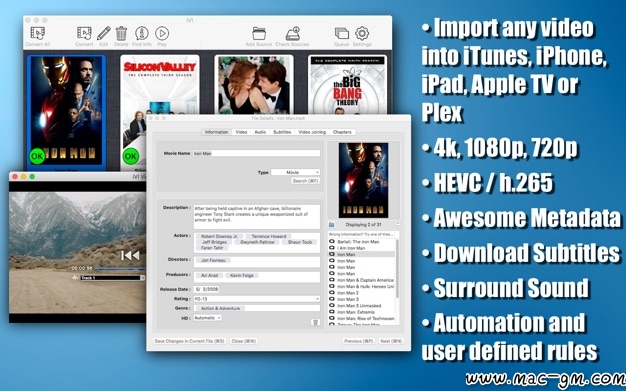
Task: Switch to the Video Joining tab
Action: 312,132
